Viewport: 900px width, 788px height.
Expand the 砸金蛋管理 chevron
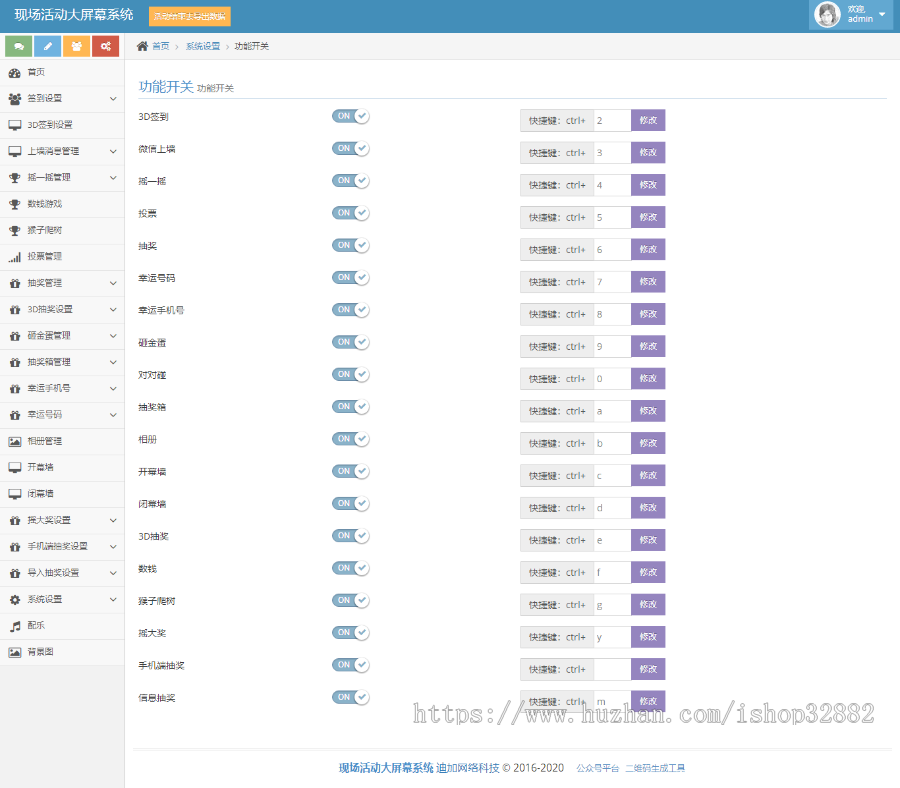tap(113, 336)
